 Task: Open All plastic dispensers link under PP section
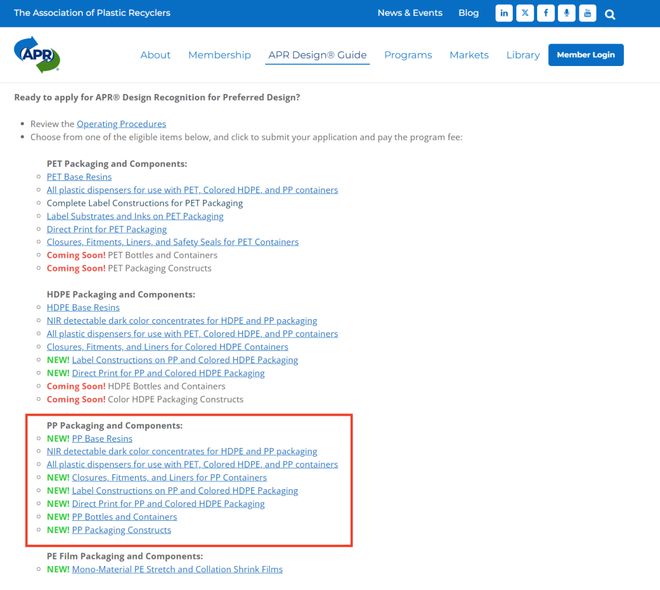(192, 465)
